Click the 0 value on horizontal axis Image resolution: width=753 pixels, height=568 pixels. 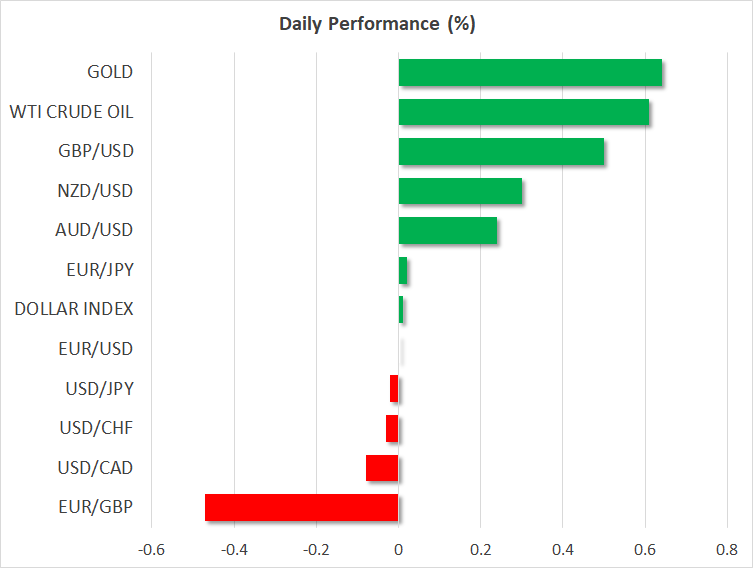398,549
